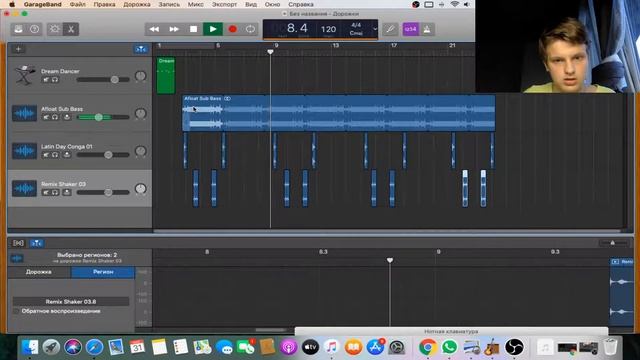Select the green Dream region

[x=166, y=75]
